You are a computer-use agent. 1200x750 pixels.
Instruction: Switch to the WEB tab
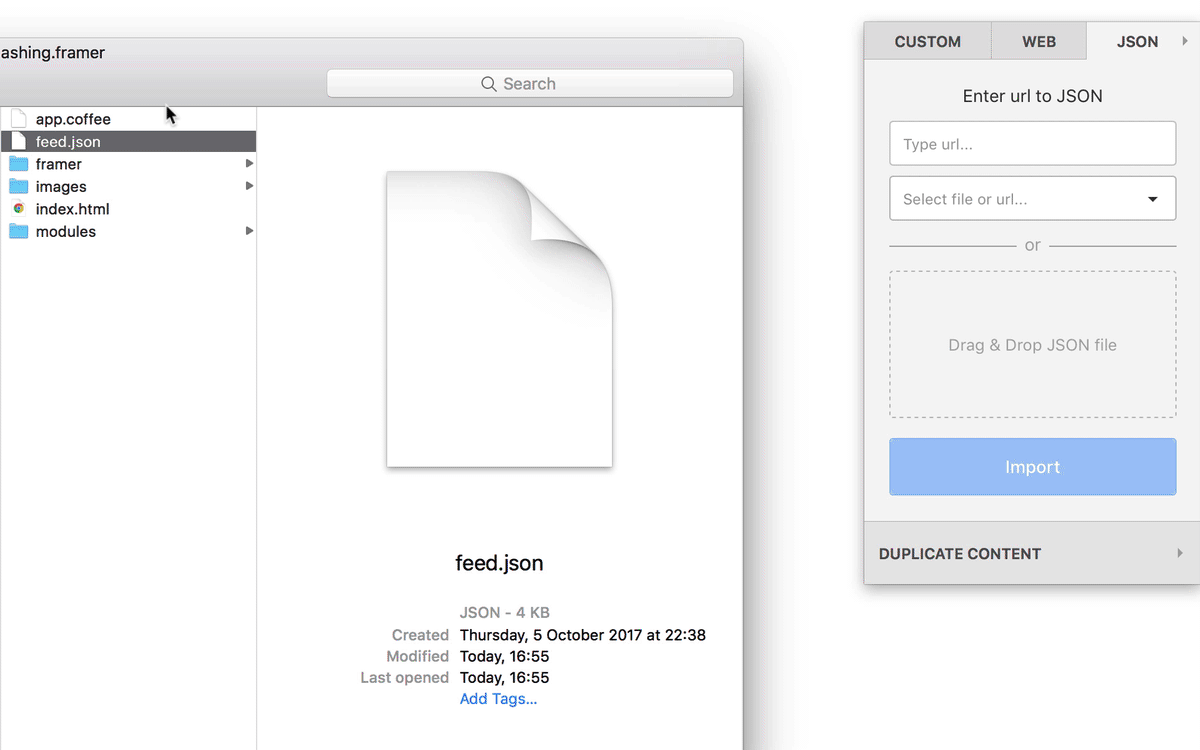coord(1038,42)
